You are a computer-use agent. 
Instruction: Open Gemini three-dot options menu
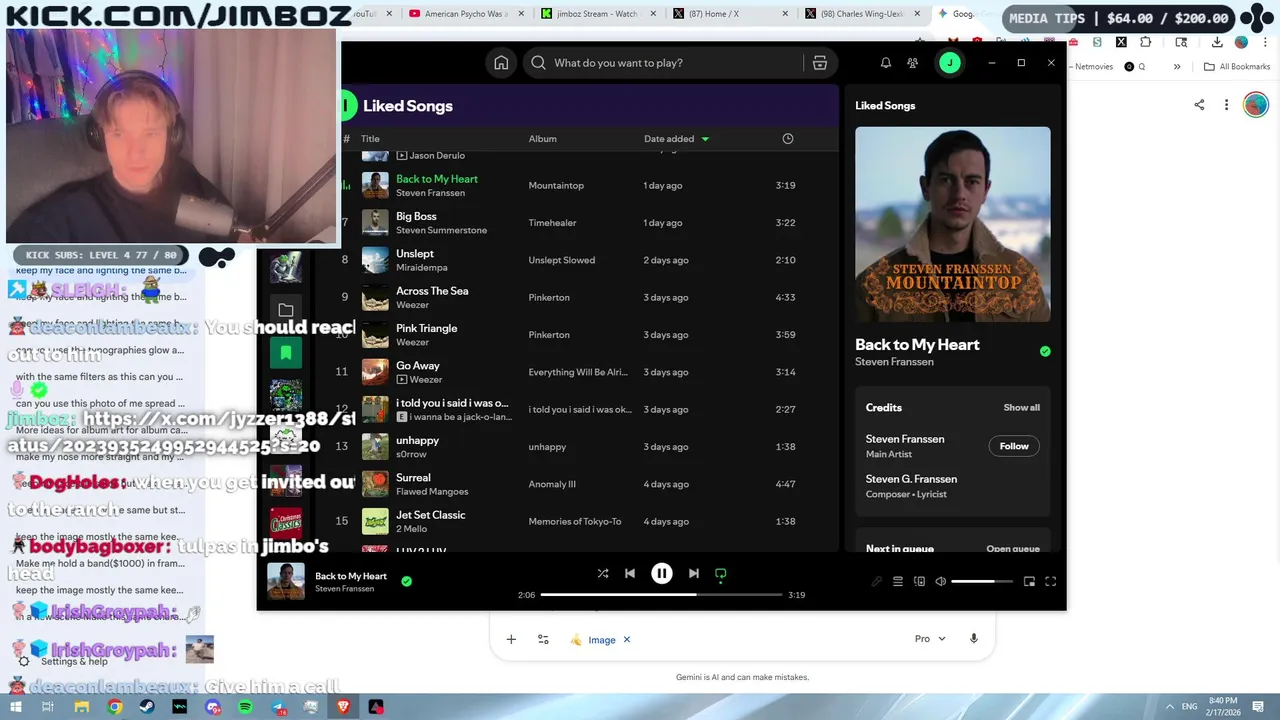[1226, 105]
